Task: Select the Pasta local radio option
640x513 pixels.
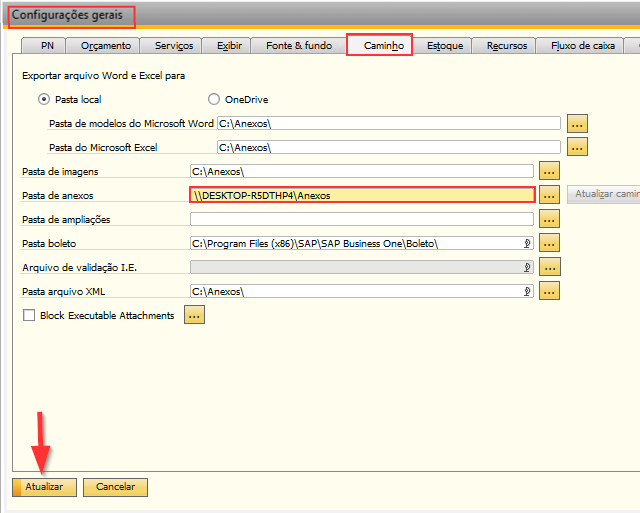Action: 43,99
